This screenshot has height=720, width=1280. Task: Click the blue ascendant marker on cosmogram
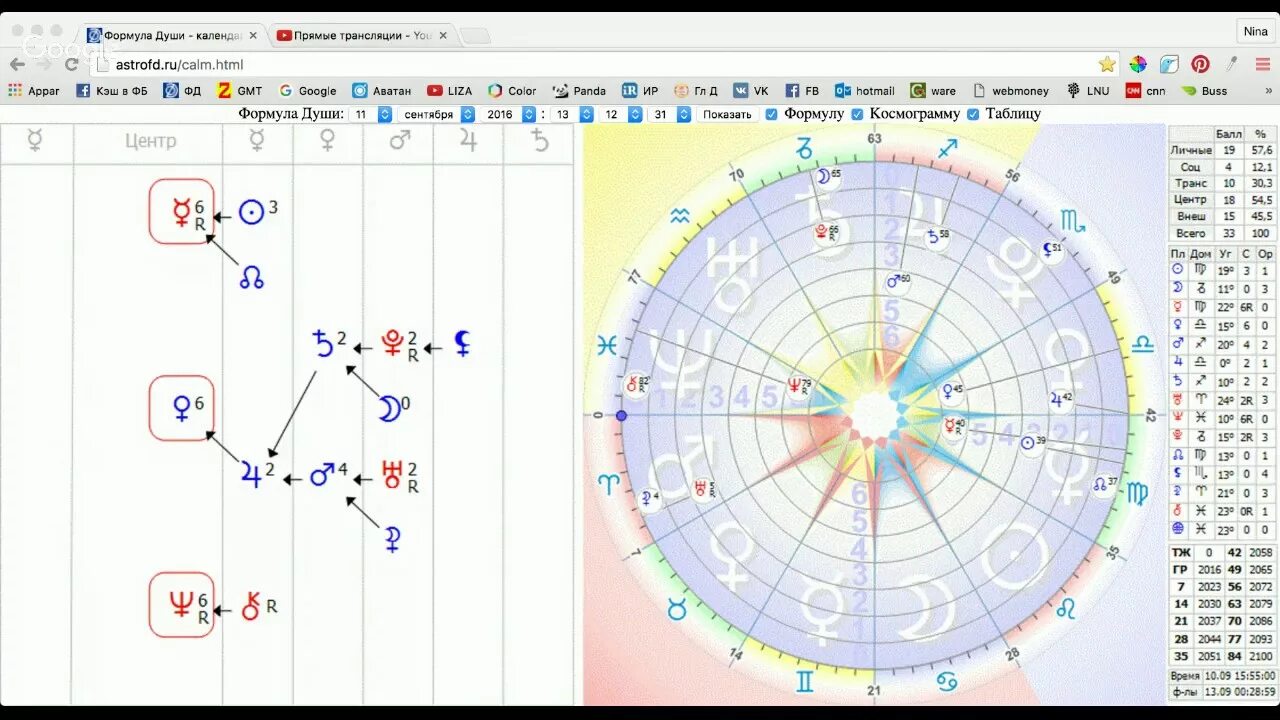(621, 415)
